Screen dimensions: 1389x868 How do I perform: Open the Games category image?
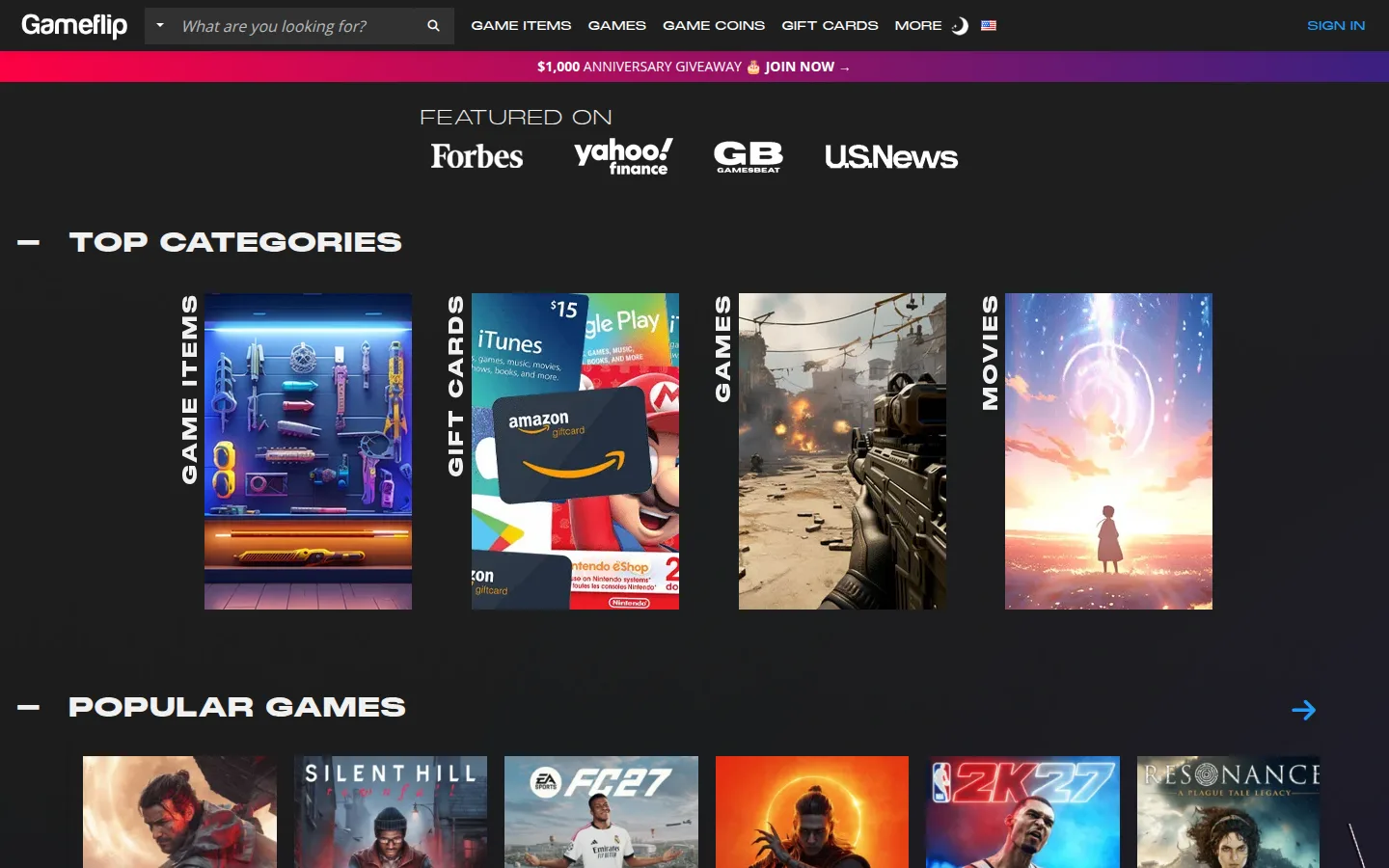coord(842,451)
